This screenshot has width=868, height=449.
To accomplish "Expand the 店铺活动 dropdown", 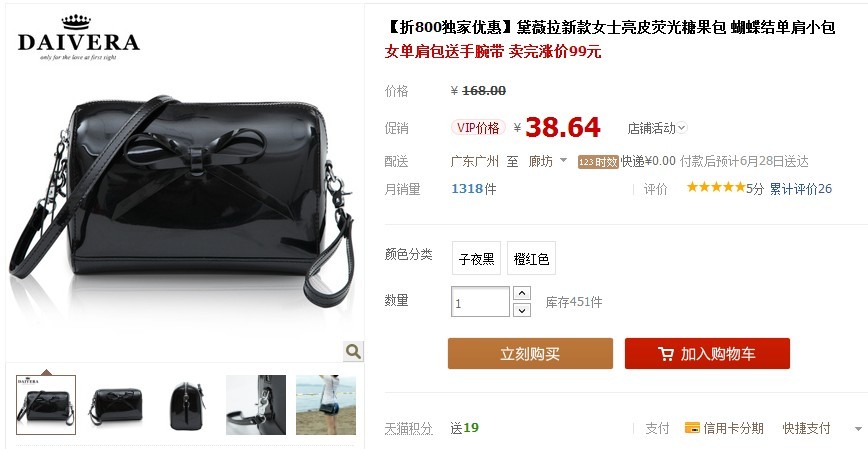I will coord(657,128).
